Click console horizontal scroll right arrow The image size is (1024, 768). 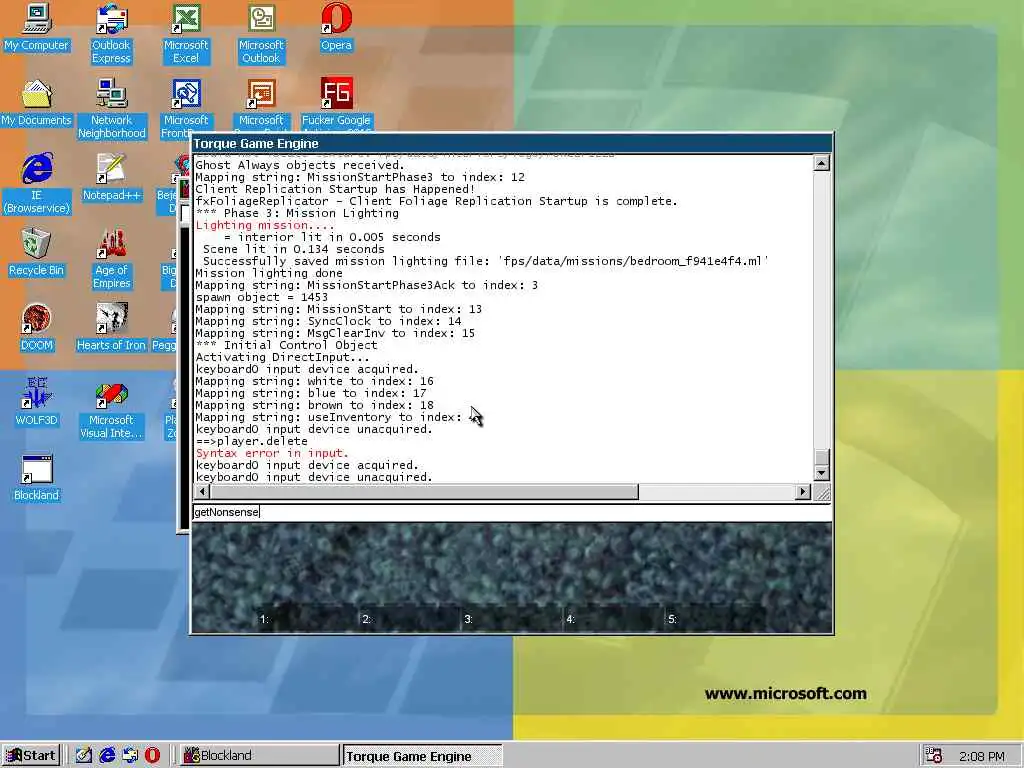pyautogui.click(x=803, y=492)
